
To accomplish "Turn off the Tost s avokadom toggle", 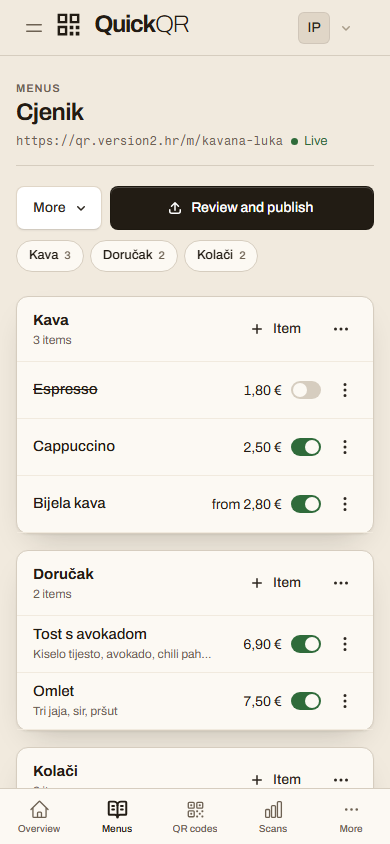I will tap(306, 644).
